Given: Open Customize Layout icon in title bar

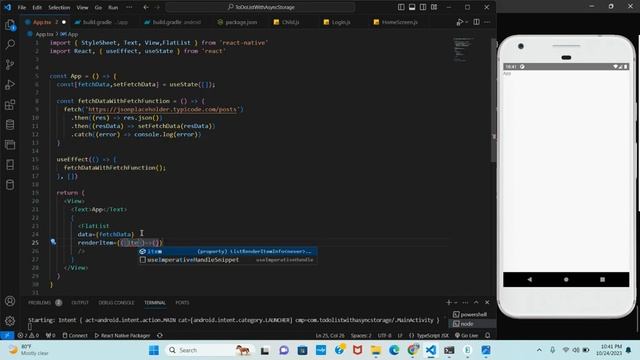Looking at the screenshot, I should [x=434, y=7].
